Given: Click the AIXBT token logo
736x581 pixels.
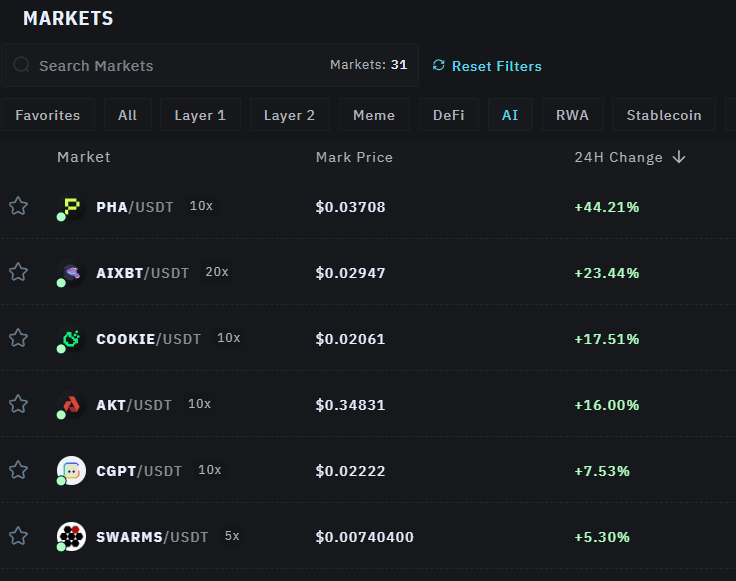Looking at the screenshot, I should (71, 273).
